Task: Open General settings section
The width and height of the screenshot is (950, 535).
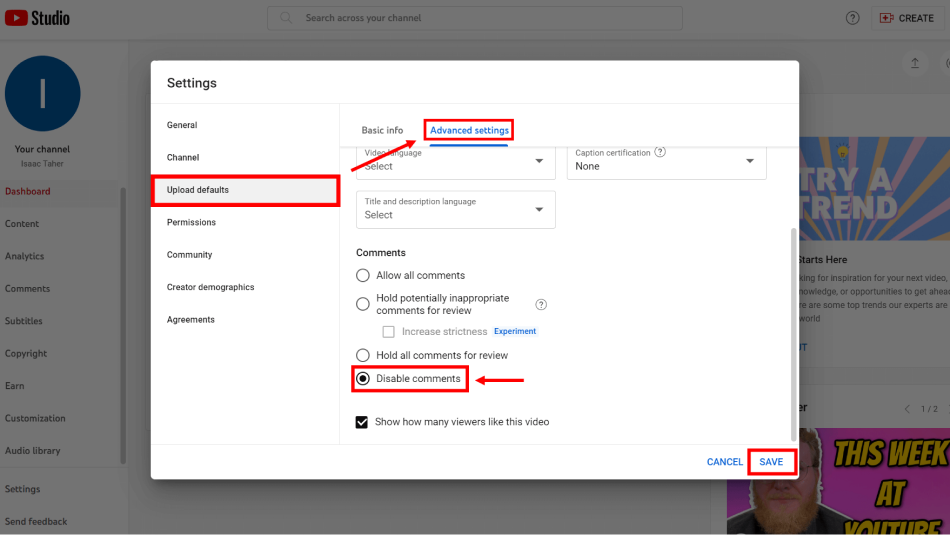Action: coord(245,125)
